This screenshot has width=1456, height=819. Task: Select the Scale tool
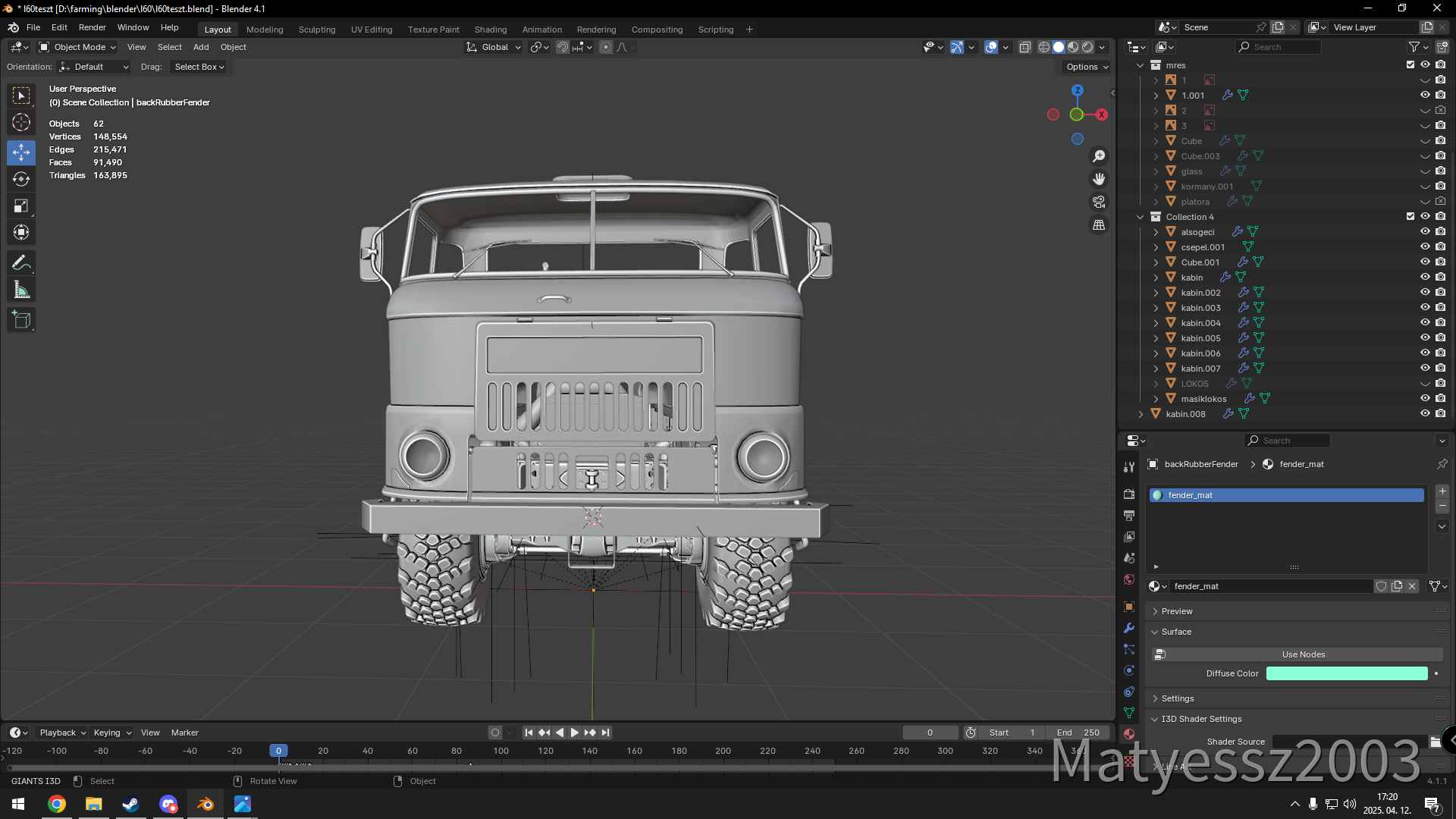pyautogui.click(x=21, y=206)
